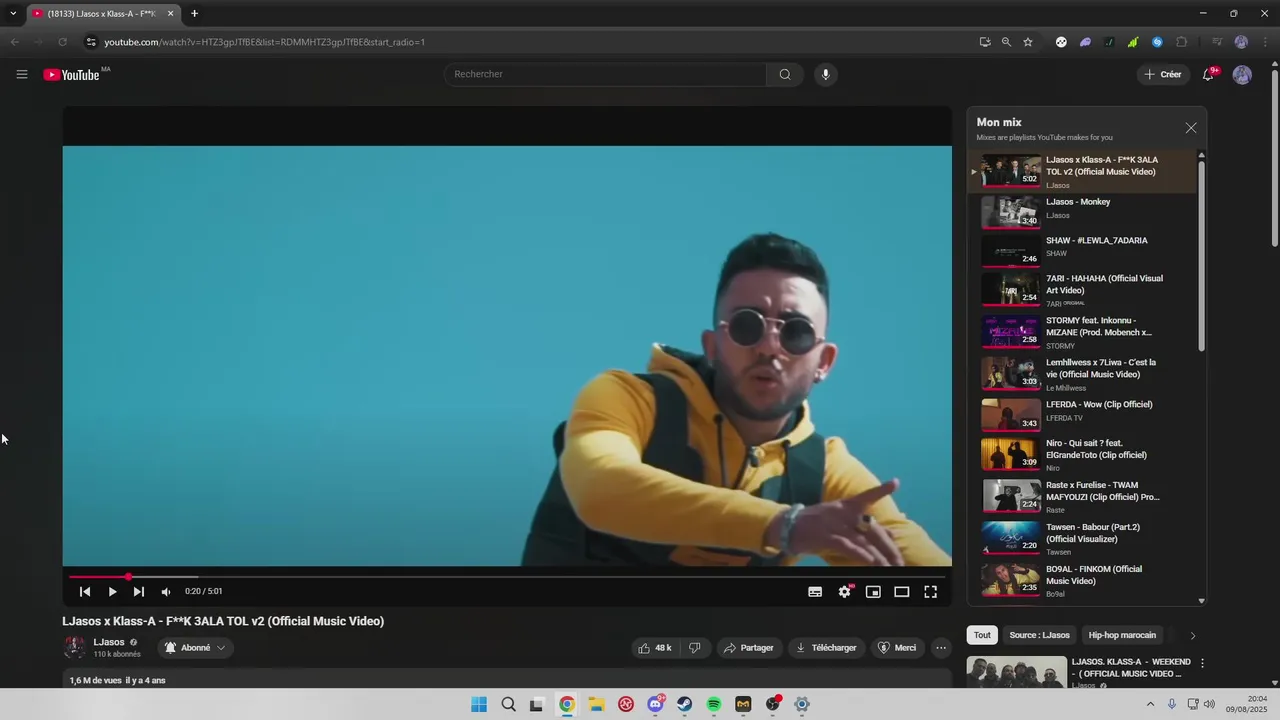Play the paused video
1280x720 pixels.
[112, 592]
